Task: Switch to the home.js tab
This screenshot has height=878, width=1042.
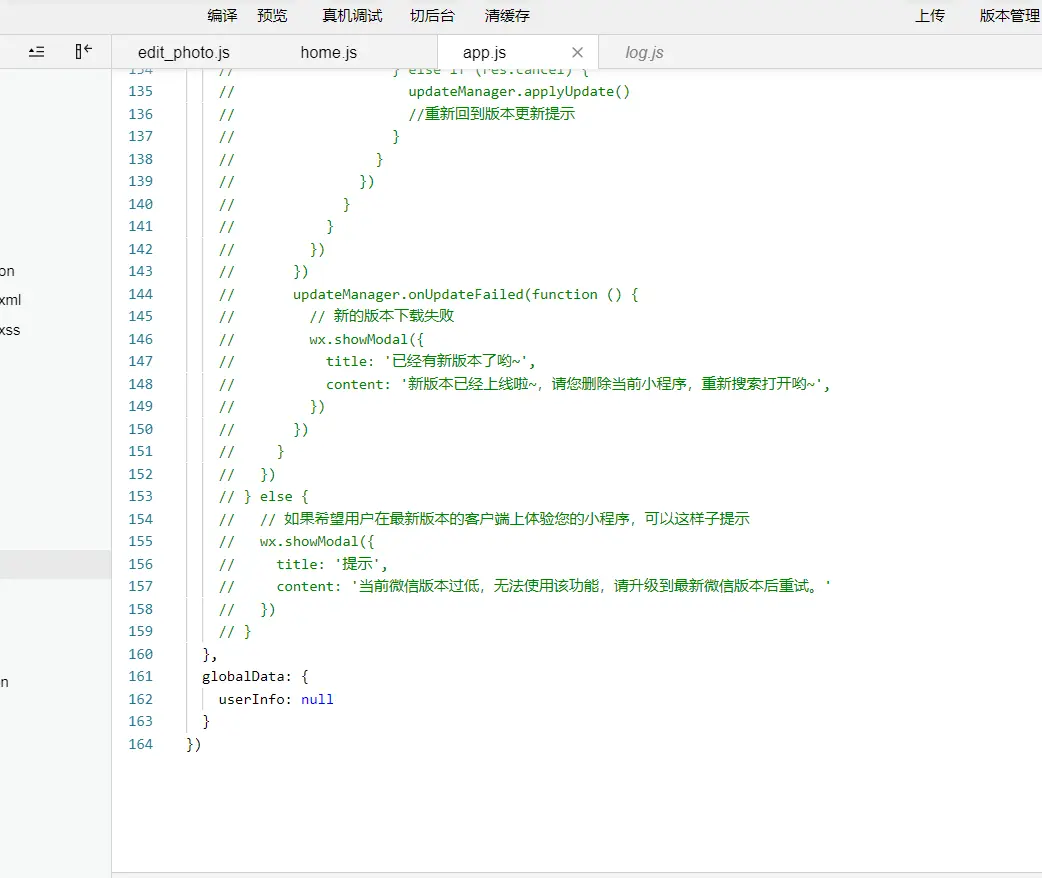Action: [328, 53]
